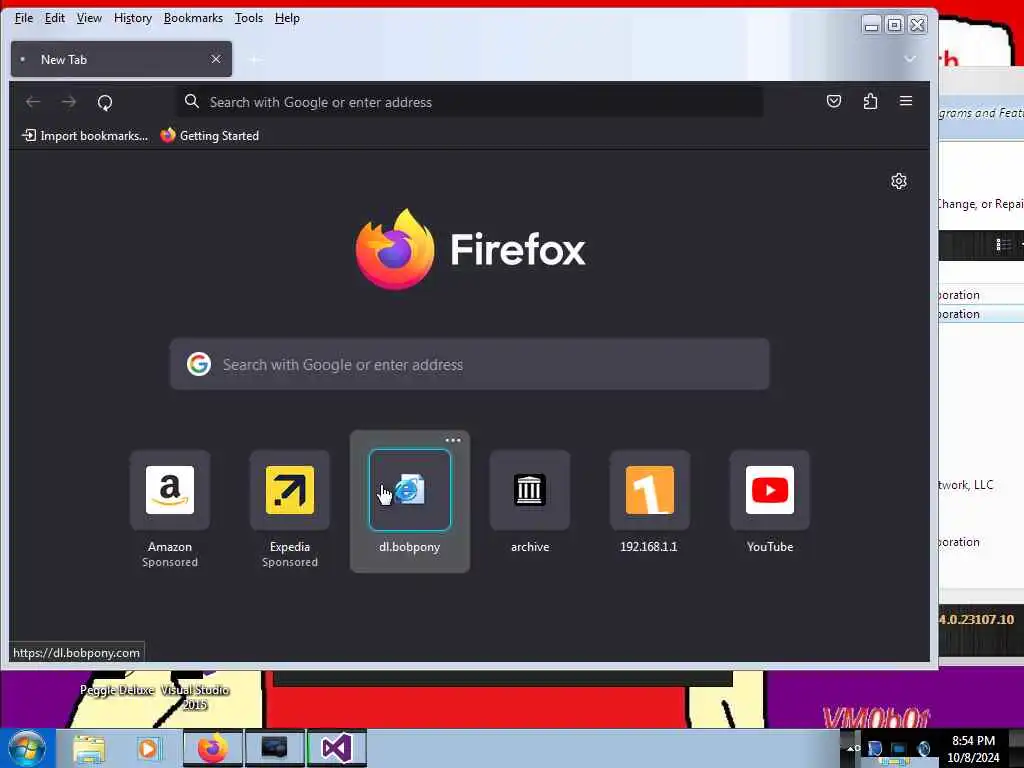Viewport: 1024px width, 768px height.
Task: Open Visual Studio from taskbar
Action: pos(336,748)
